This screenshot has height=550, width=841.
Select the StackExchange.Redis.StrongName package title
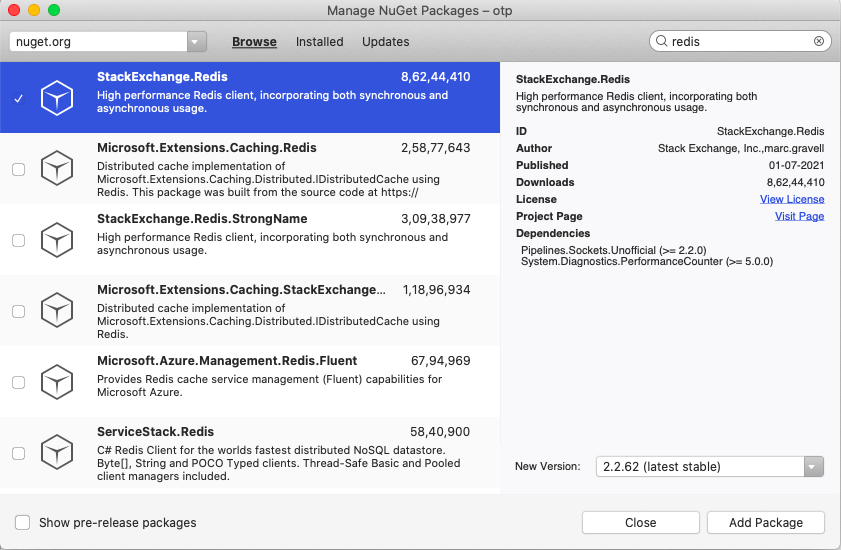(202, 219)
